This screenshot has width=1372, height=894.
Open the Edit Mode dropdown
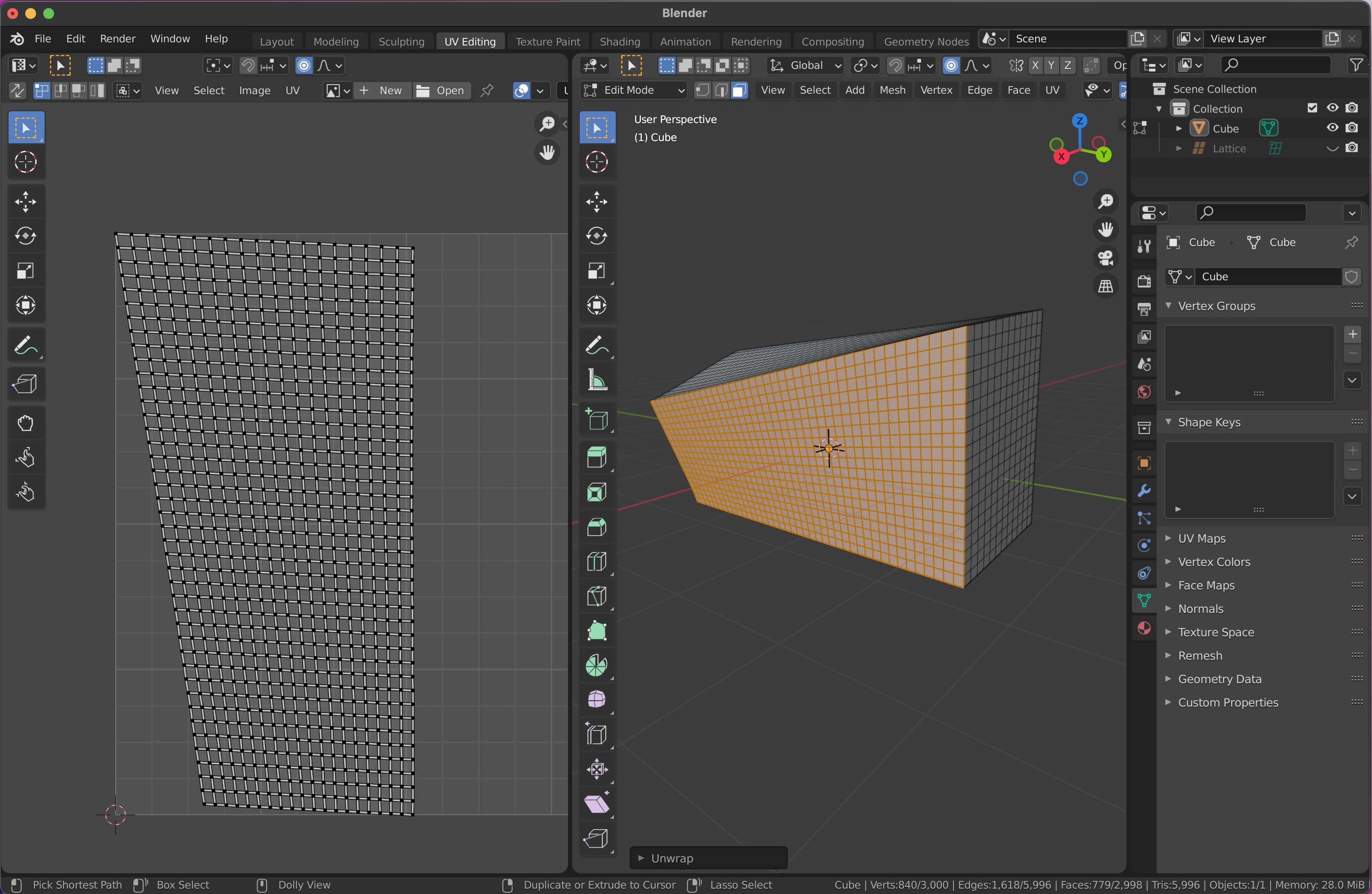pyautogui.click(x=634, y=91)
